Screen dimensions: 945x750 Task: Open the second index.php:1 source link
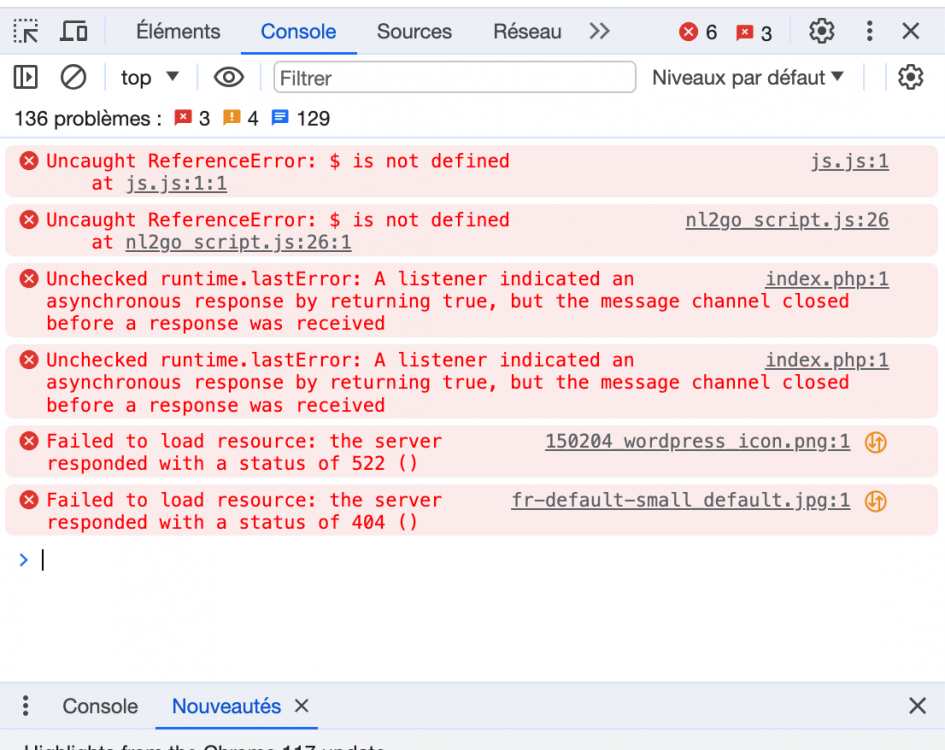[x=827, y=360]
